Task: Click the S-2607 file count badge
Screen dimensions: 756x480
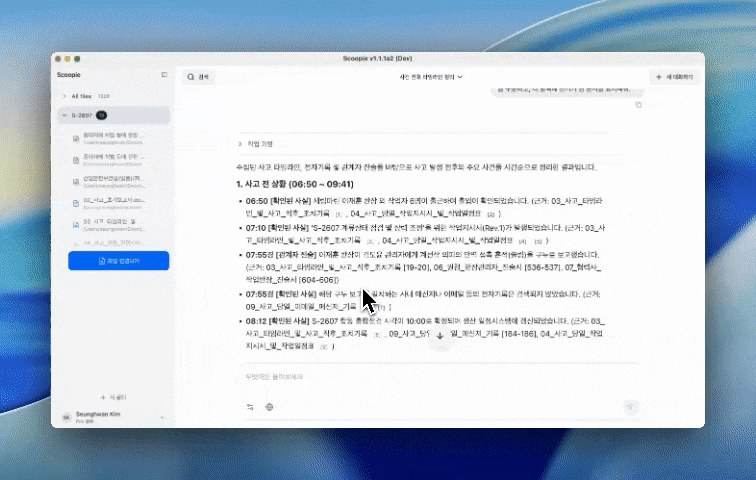Action: pos(101,115)
